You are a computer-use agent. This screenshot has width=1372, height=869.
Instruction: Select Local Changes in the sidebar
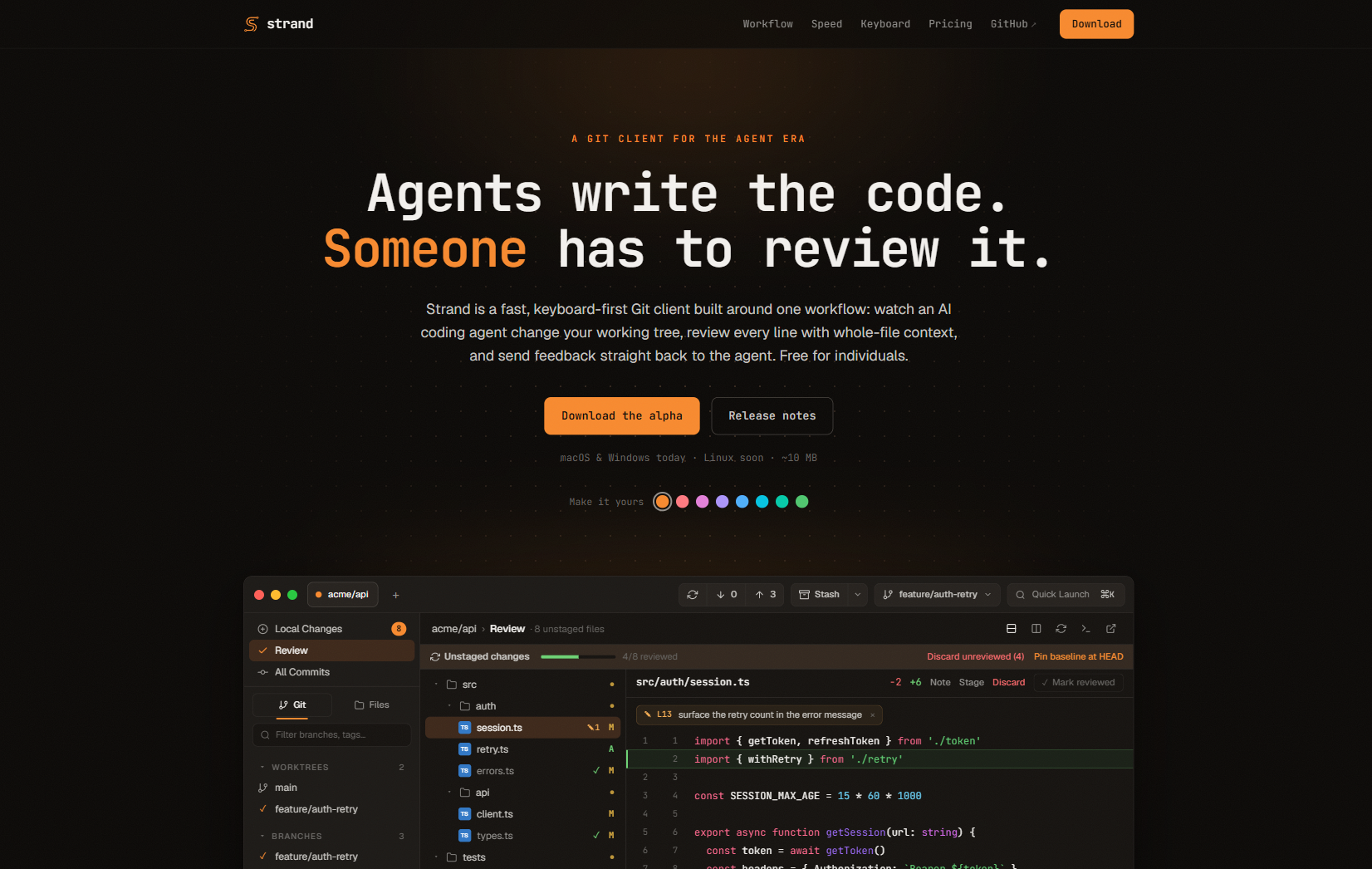331,629
